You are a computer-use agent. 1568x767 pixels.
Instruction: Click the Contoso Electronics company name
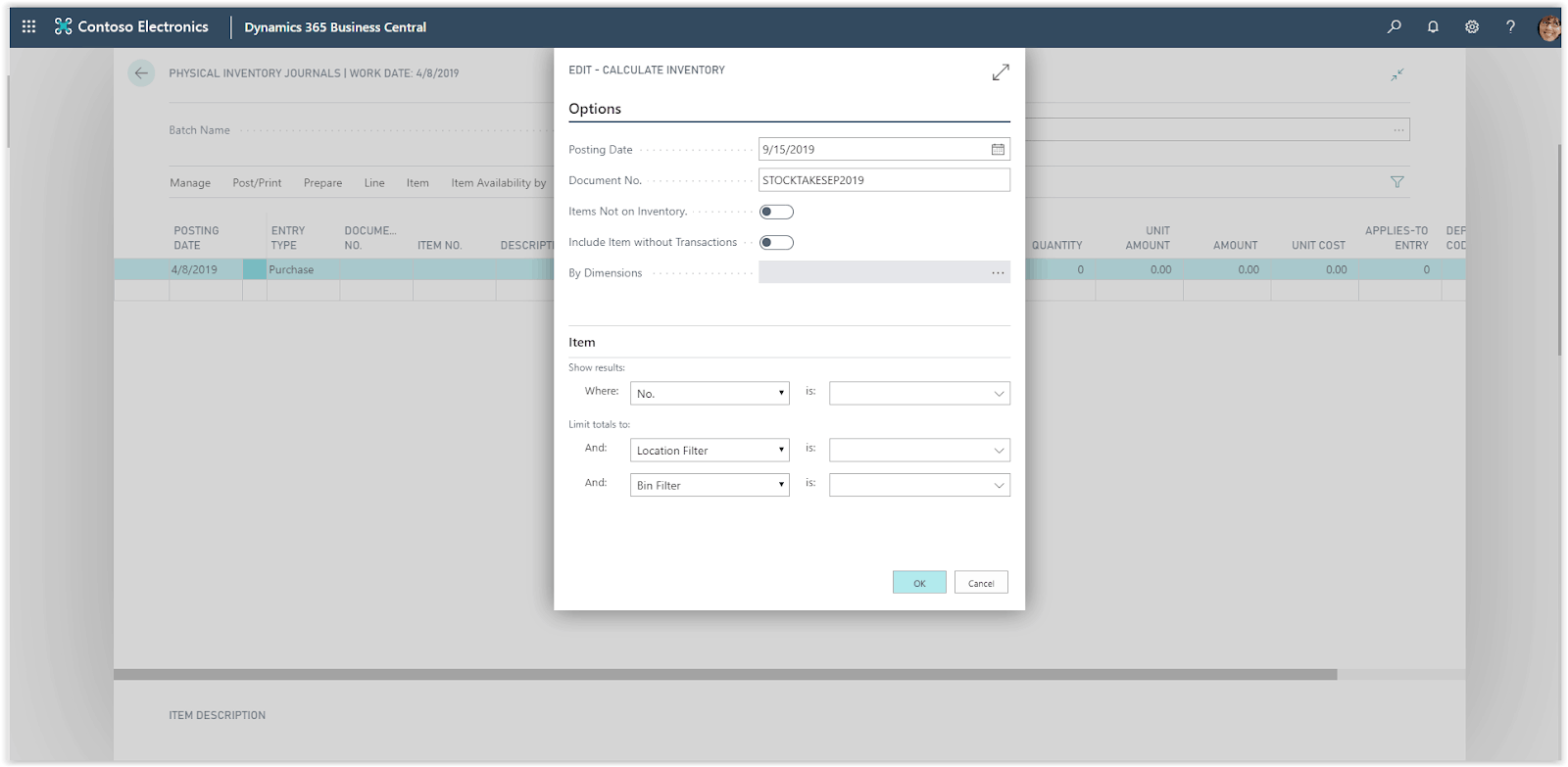click(143, 26)
